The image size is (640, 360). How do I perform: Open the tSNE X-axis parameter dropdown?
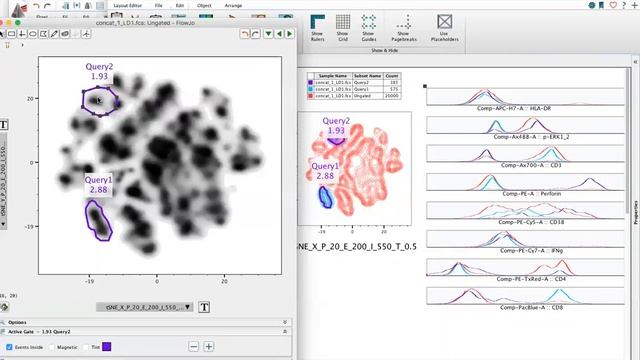144,307
